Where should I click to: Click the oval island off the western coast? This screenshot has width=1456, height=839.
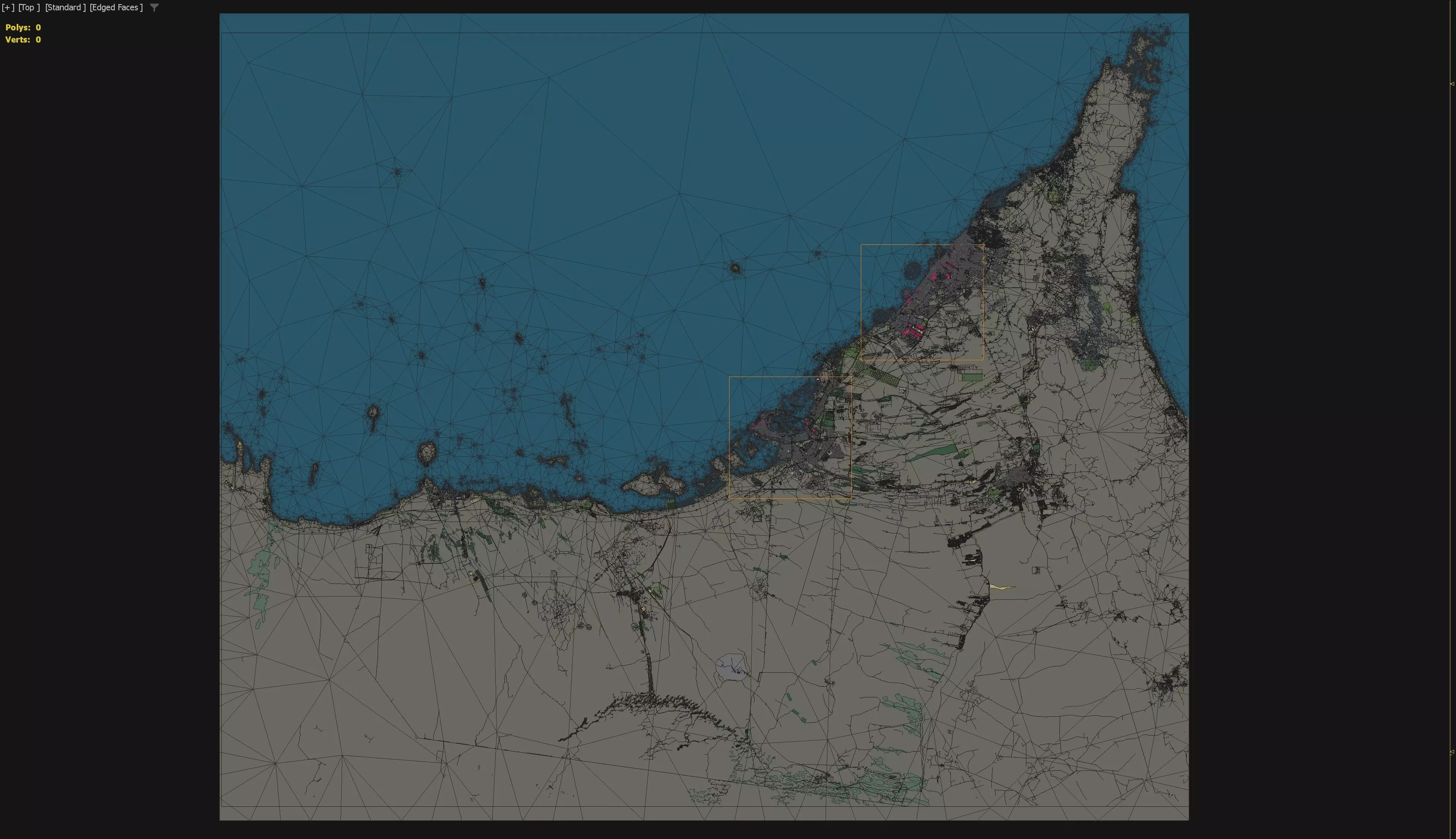pos(426,454)
